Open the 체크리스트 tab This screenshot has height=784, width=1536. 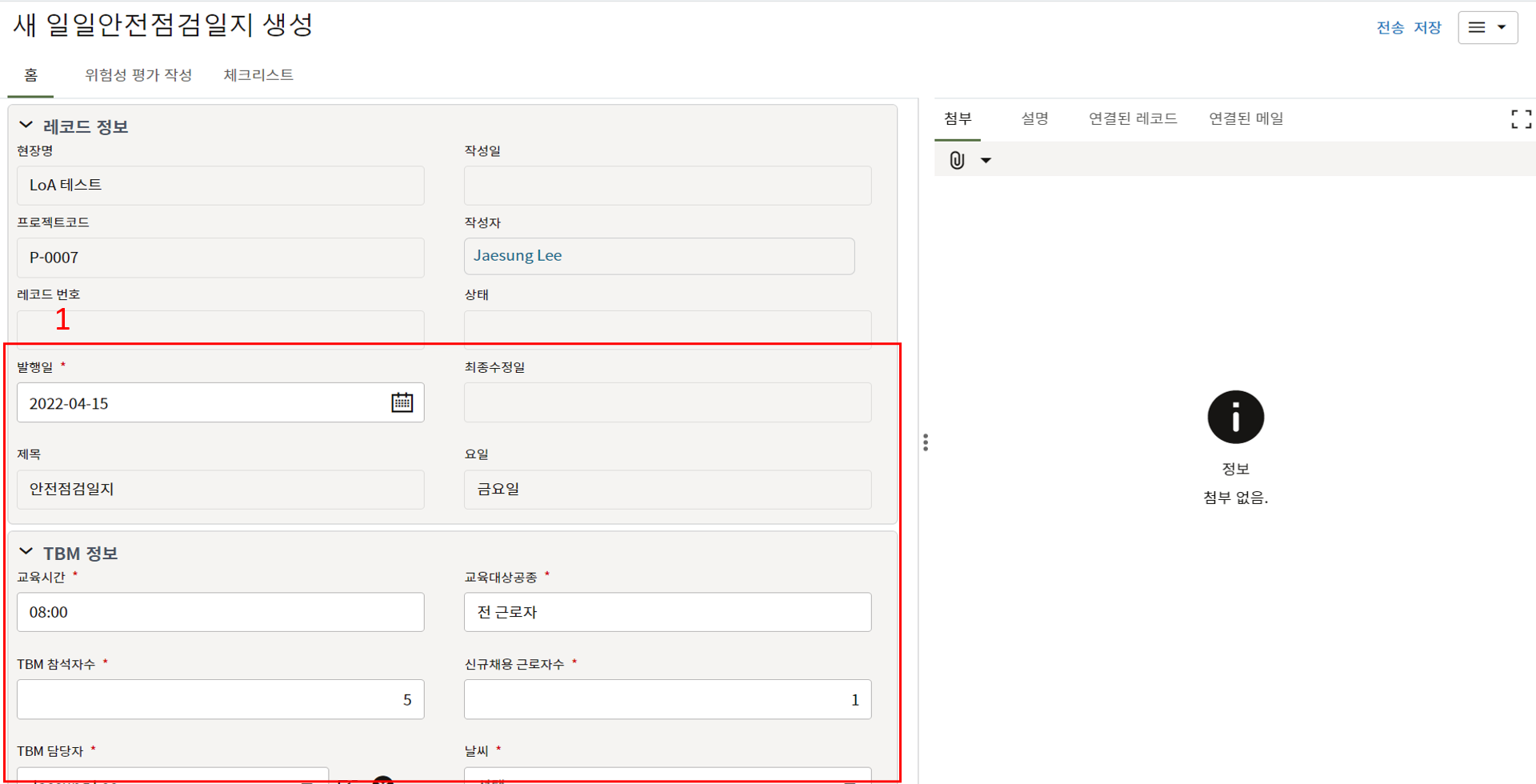pyautogui.click(x=258, y=75)
